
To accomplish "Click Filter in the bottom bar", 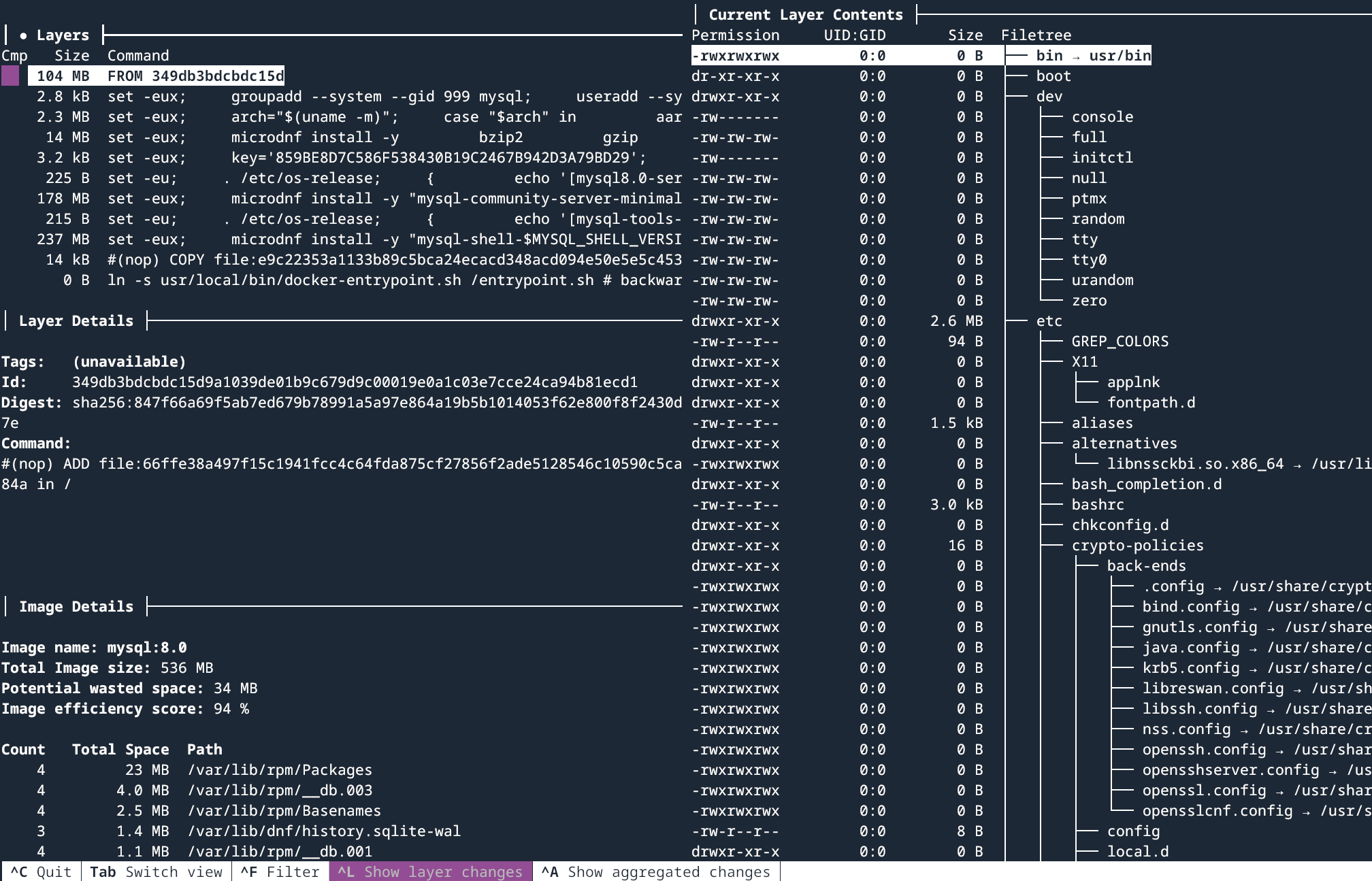I will pyautogui.click(x=280, y=871).
